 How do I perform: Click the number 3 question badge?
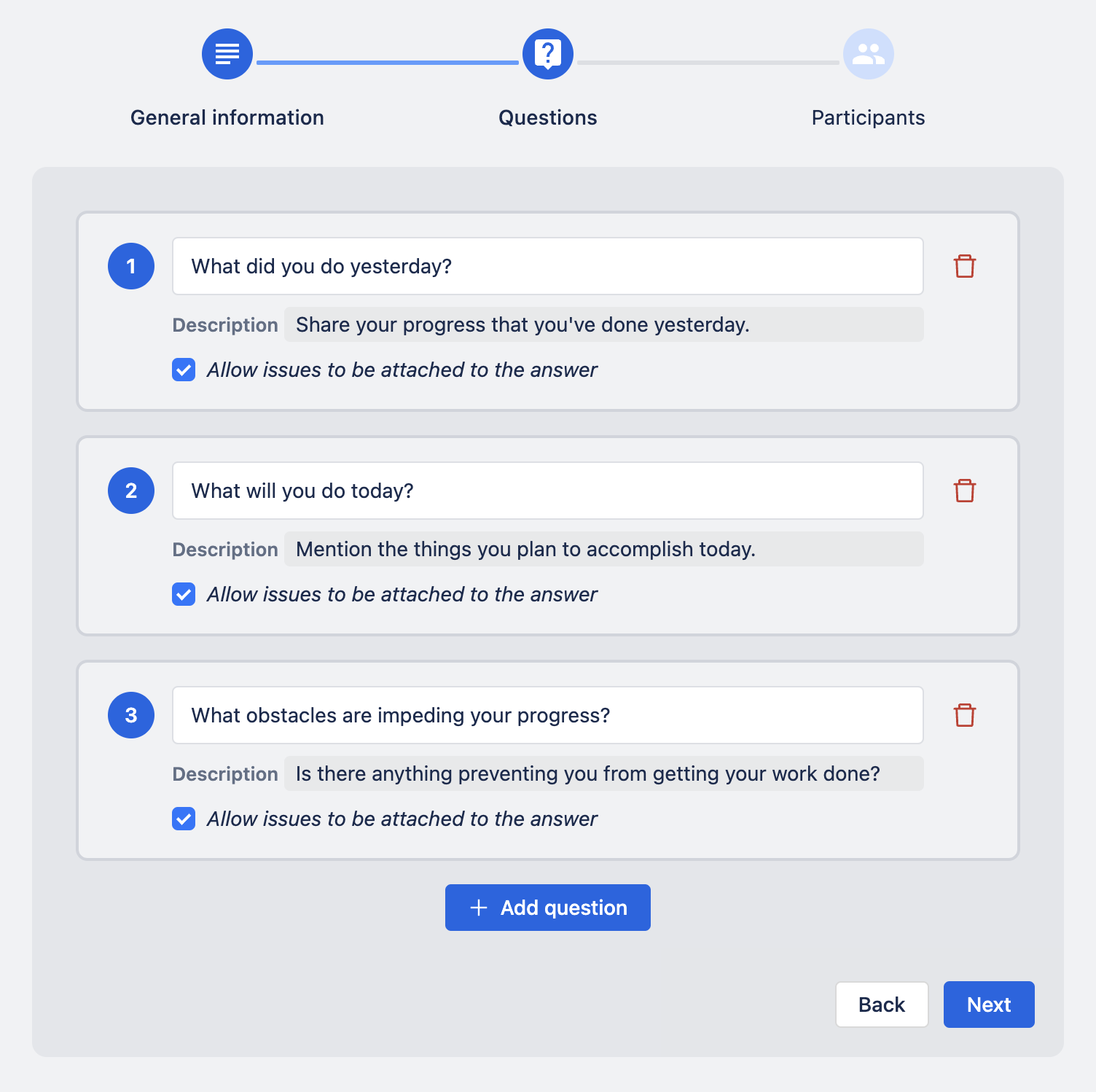point(131,715)
